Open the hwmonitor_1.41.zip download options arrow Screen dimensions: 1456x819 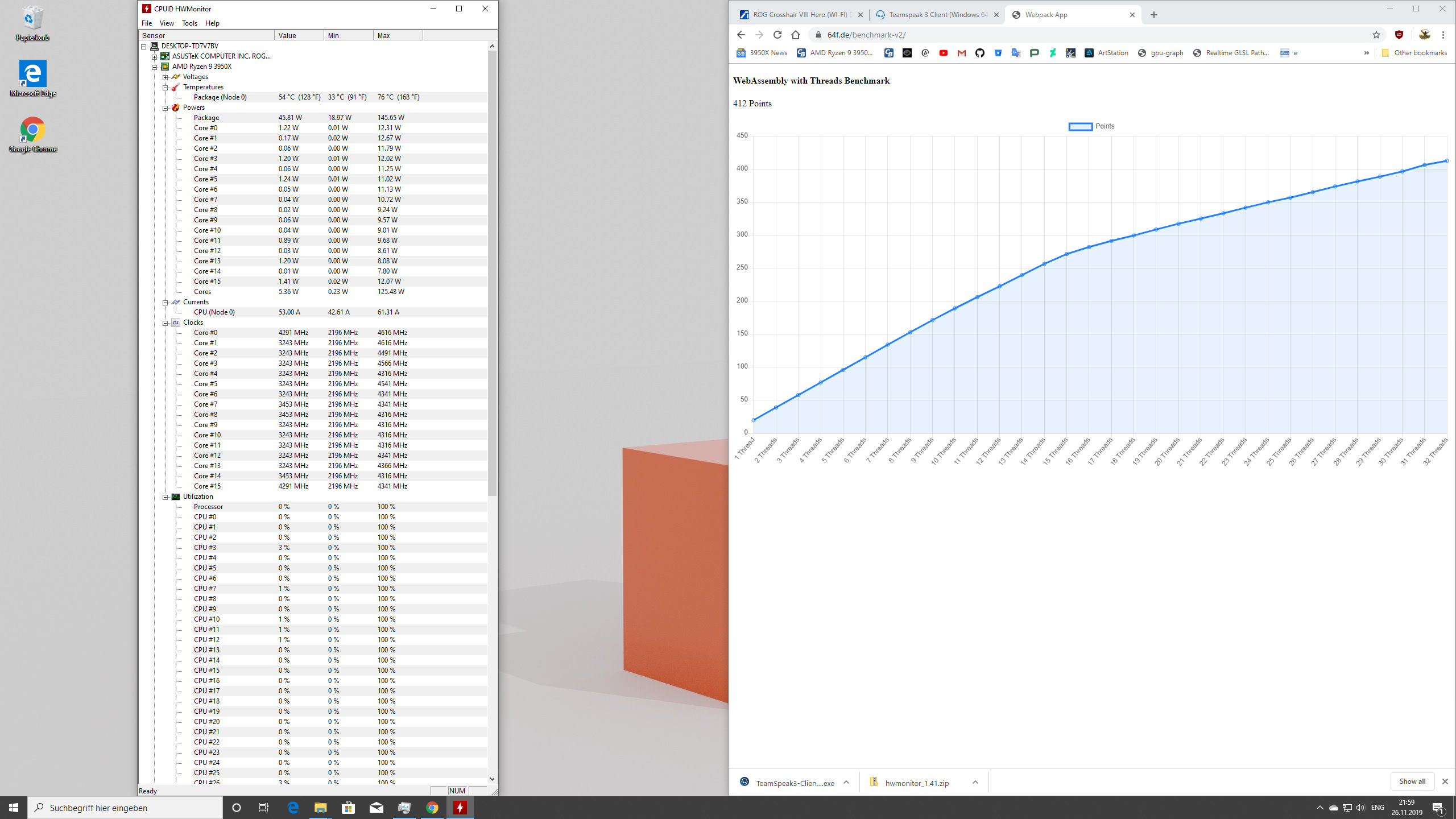tap(975, 783)
